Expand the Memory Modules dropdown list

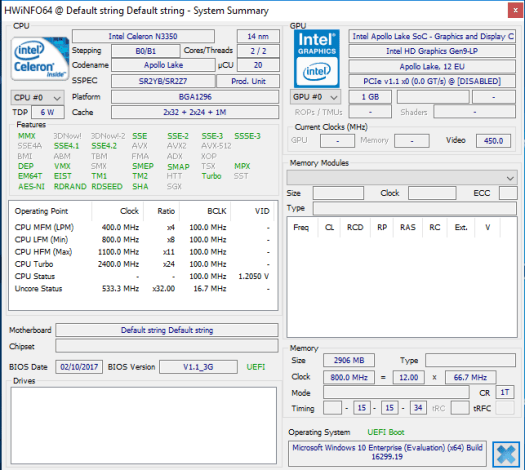pos(402,177)
